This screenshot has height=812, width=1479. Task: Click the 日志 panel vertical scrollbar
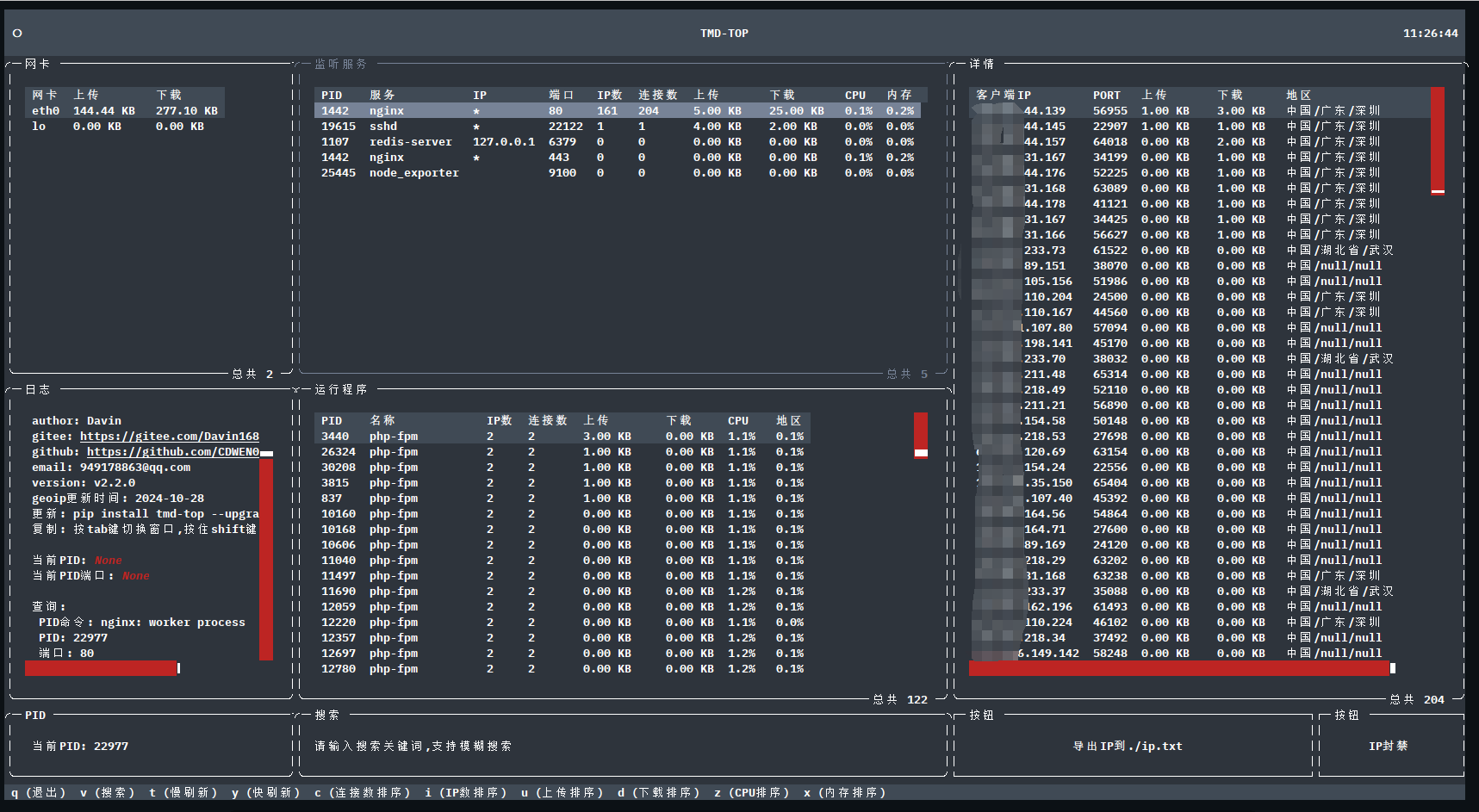point(266,555)
